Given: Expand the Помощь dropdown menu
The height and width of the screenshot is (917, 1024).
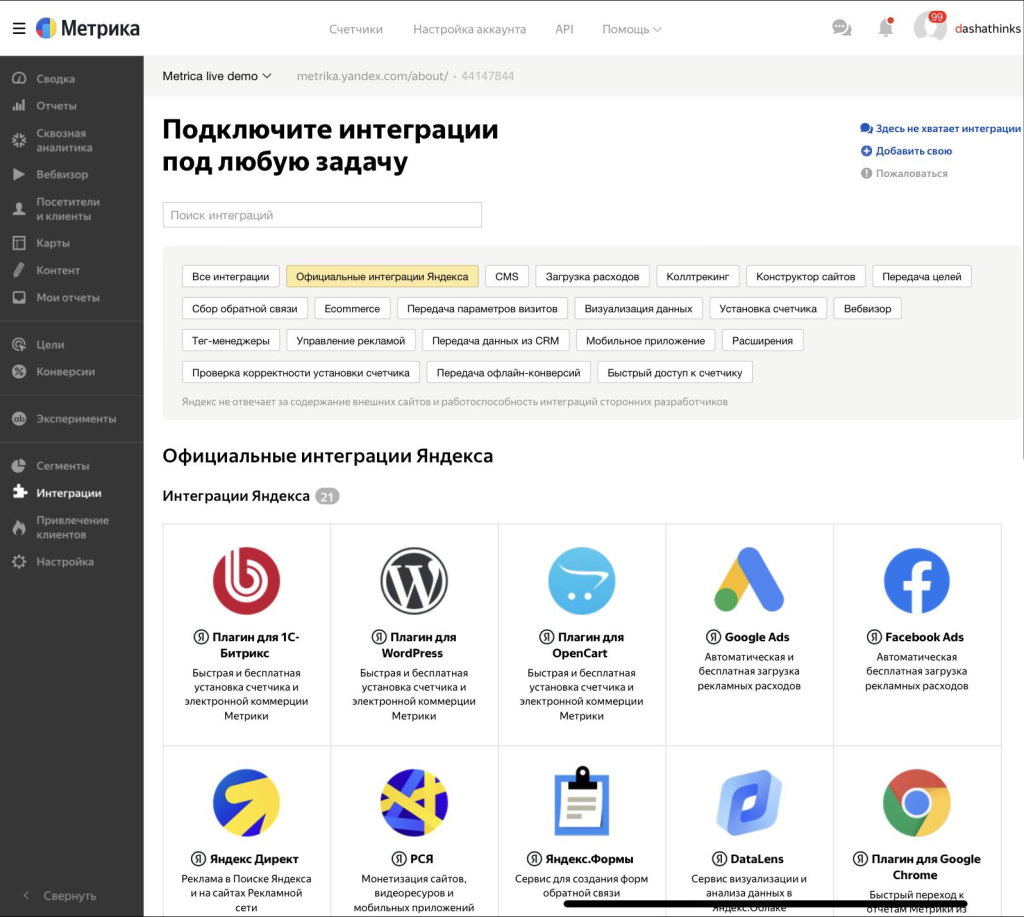Looking at the screenshot, I should (631, 29).
